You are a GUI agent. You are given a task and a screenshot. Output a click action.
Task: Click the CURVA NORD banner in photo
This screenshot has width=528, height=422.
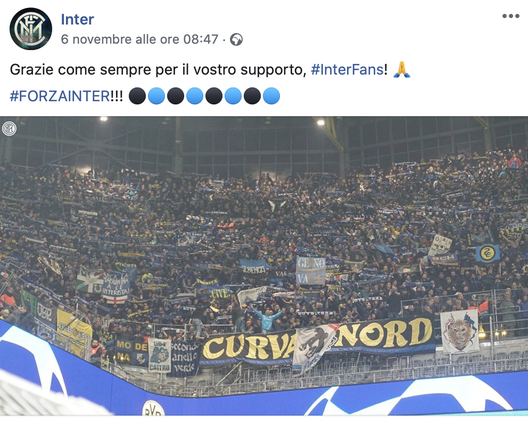(318, 343)
